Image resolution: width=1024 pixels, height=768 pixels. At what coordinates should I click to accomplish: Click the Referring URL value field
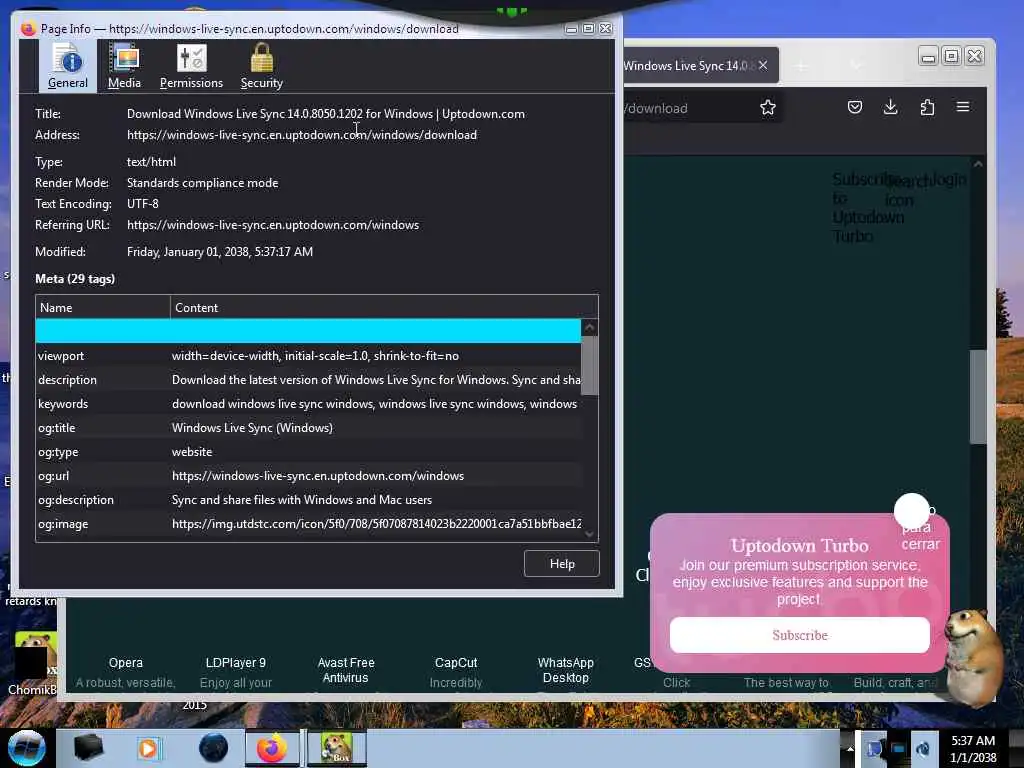(273, 225)
